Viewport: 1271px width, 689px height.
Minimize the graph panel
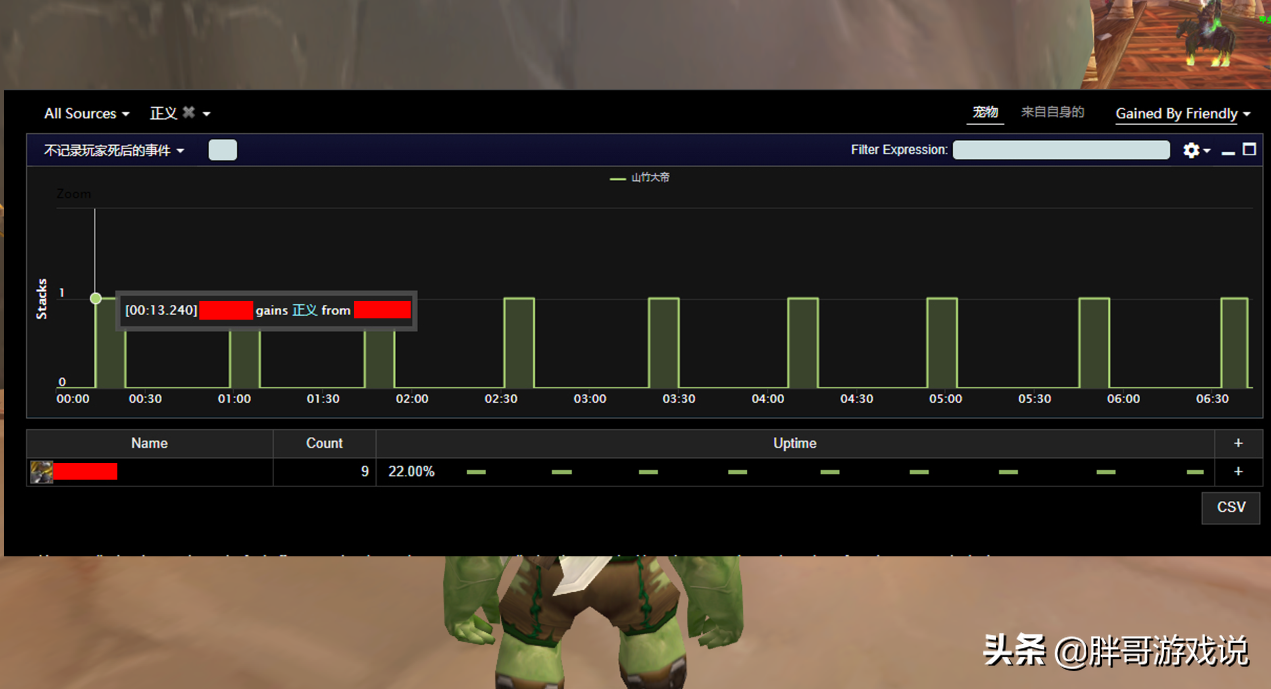point(1228,151)
